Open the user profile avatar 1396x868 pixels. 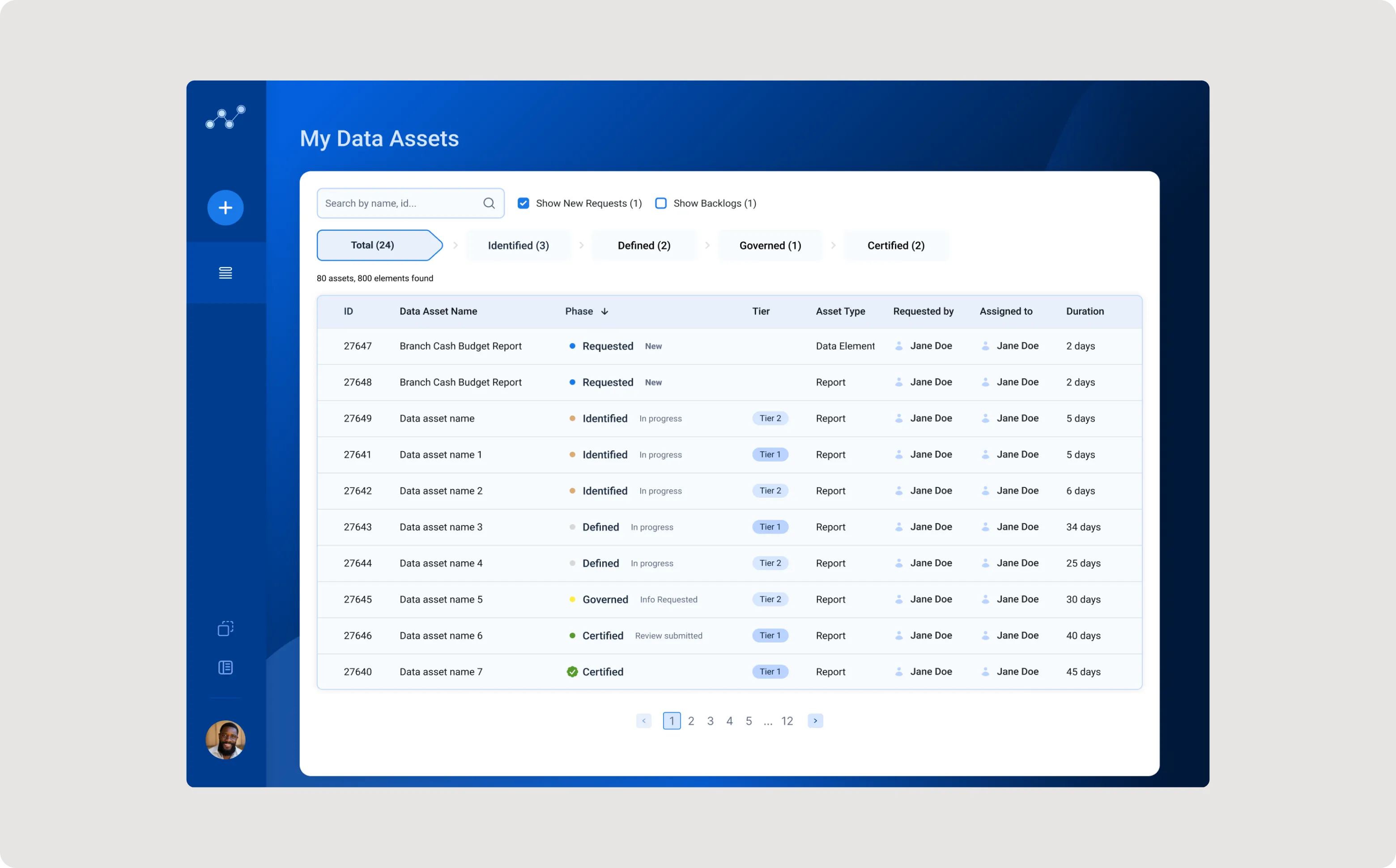225,739
